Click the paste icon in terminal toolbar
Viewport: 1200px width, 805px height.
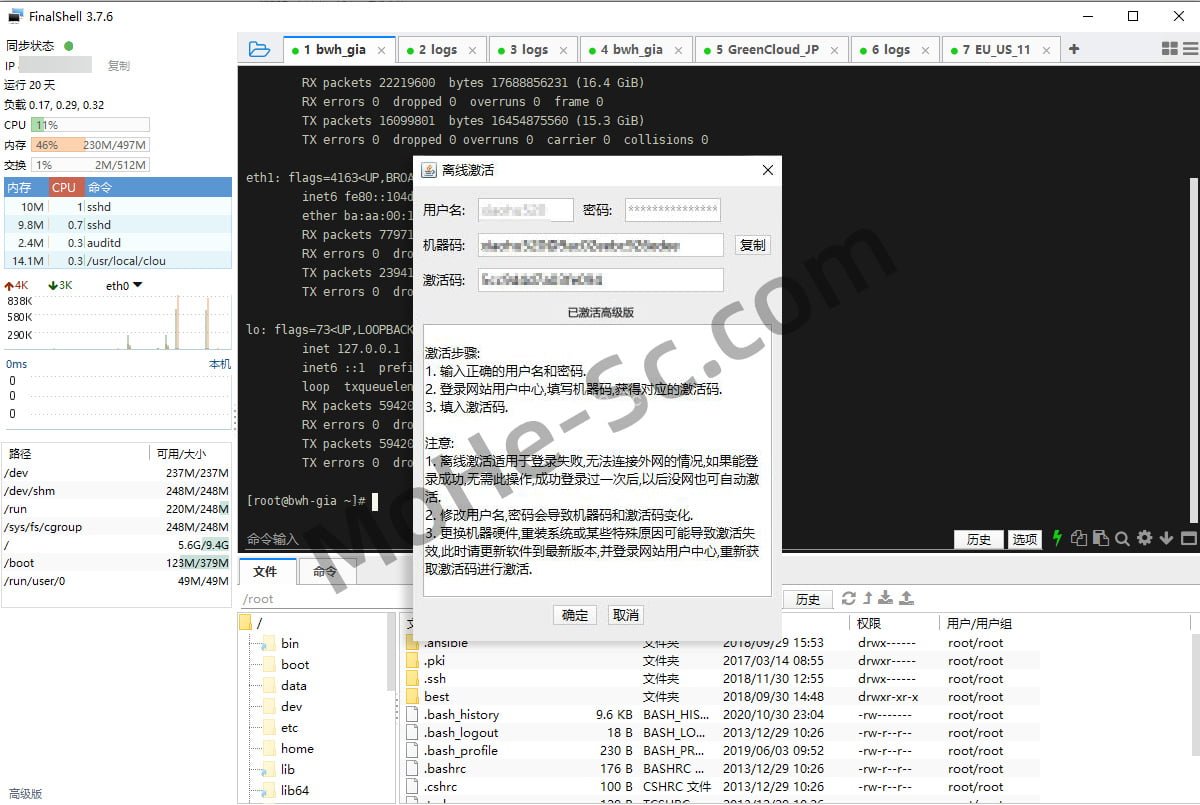[1101, 538]
